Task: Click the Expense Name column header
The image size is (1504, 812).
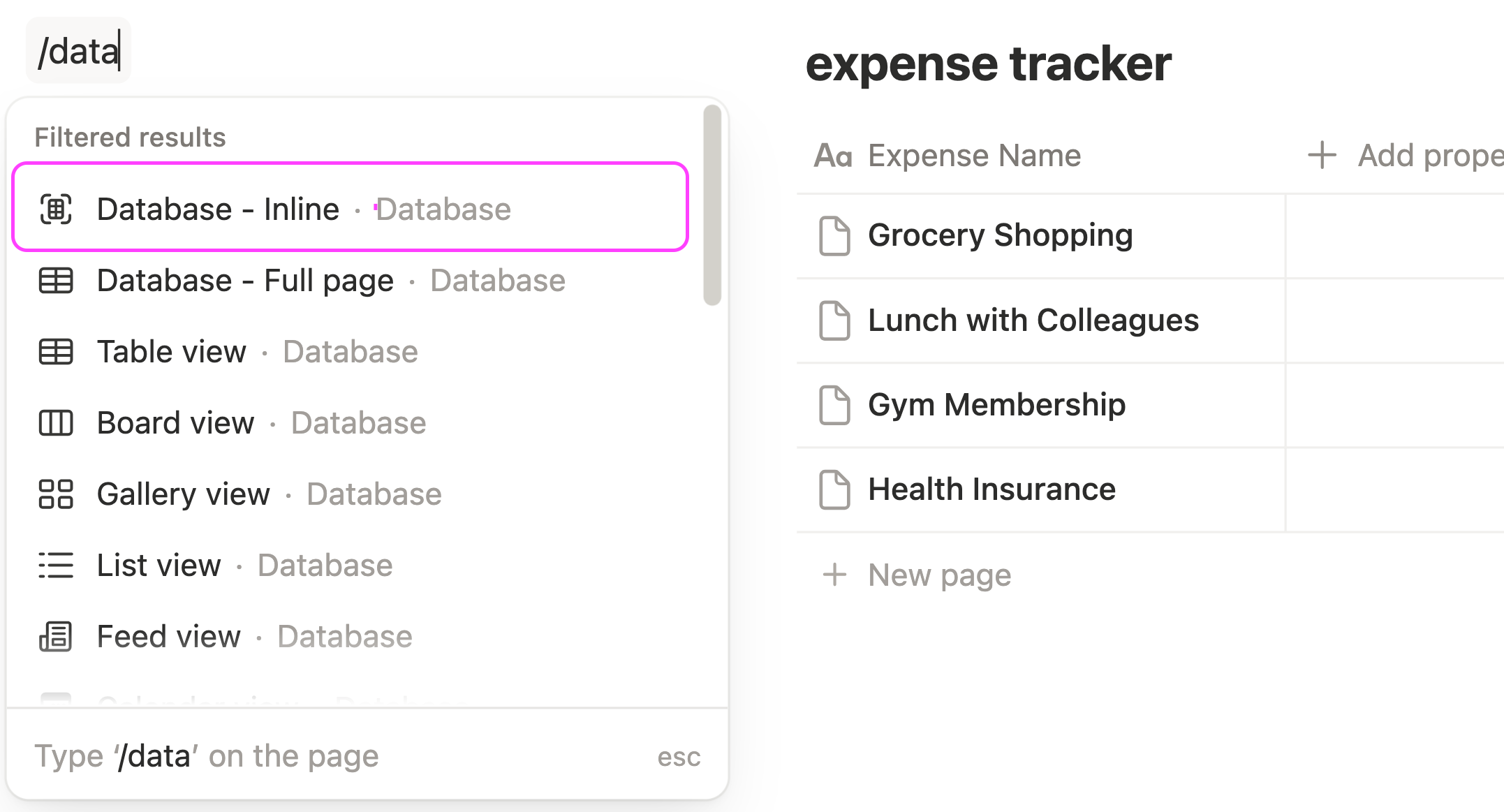Action: tap(974, 155)
